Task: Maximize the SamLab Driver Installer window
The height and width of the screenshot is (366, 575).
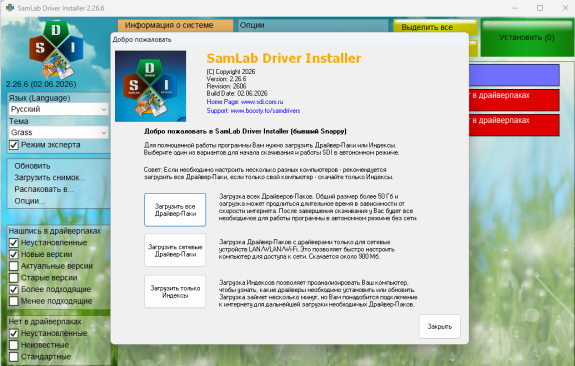Action: [540, 8]
